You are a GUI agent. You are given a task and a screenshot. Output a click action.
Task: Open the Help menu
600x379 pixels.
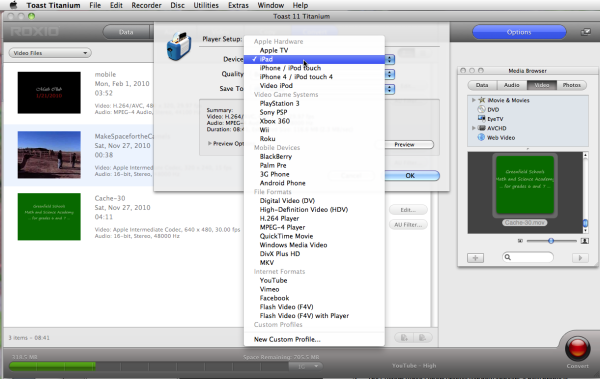coord(300,5)
